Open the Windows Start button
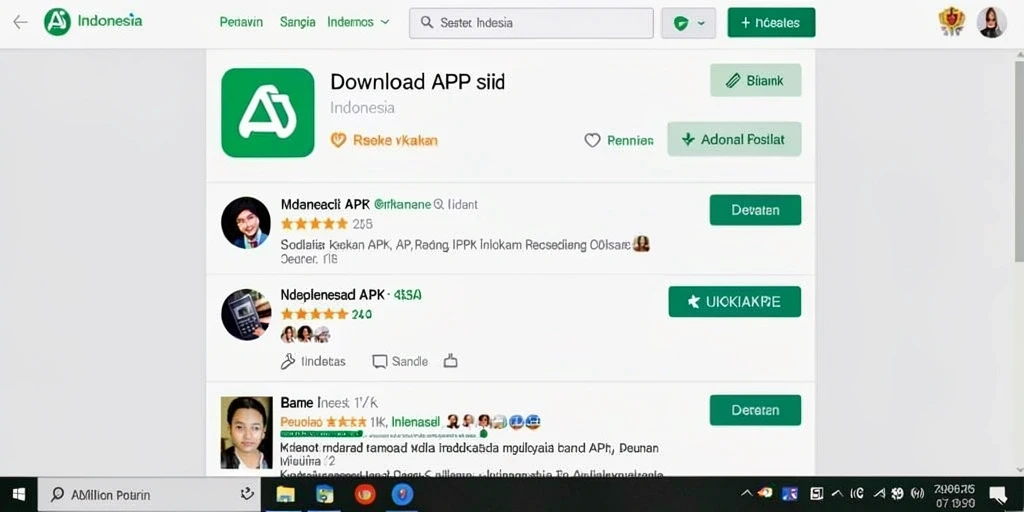 (18, 494)
